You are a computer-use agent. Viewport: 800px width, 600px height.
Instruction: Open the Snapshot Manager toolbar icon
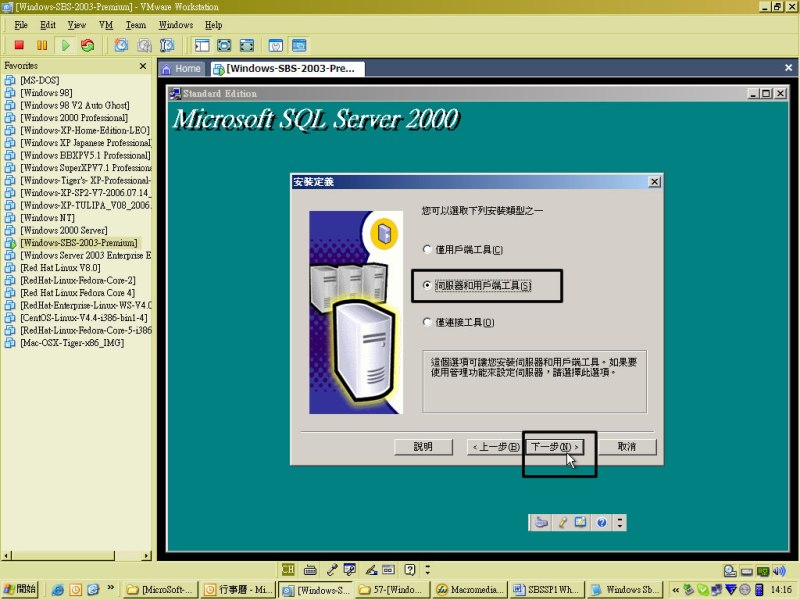pos(167,45)
